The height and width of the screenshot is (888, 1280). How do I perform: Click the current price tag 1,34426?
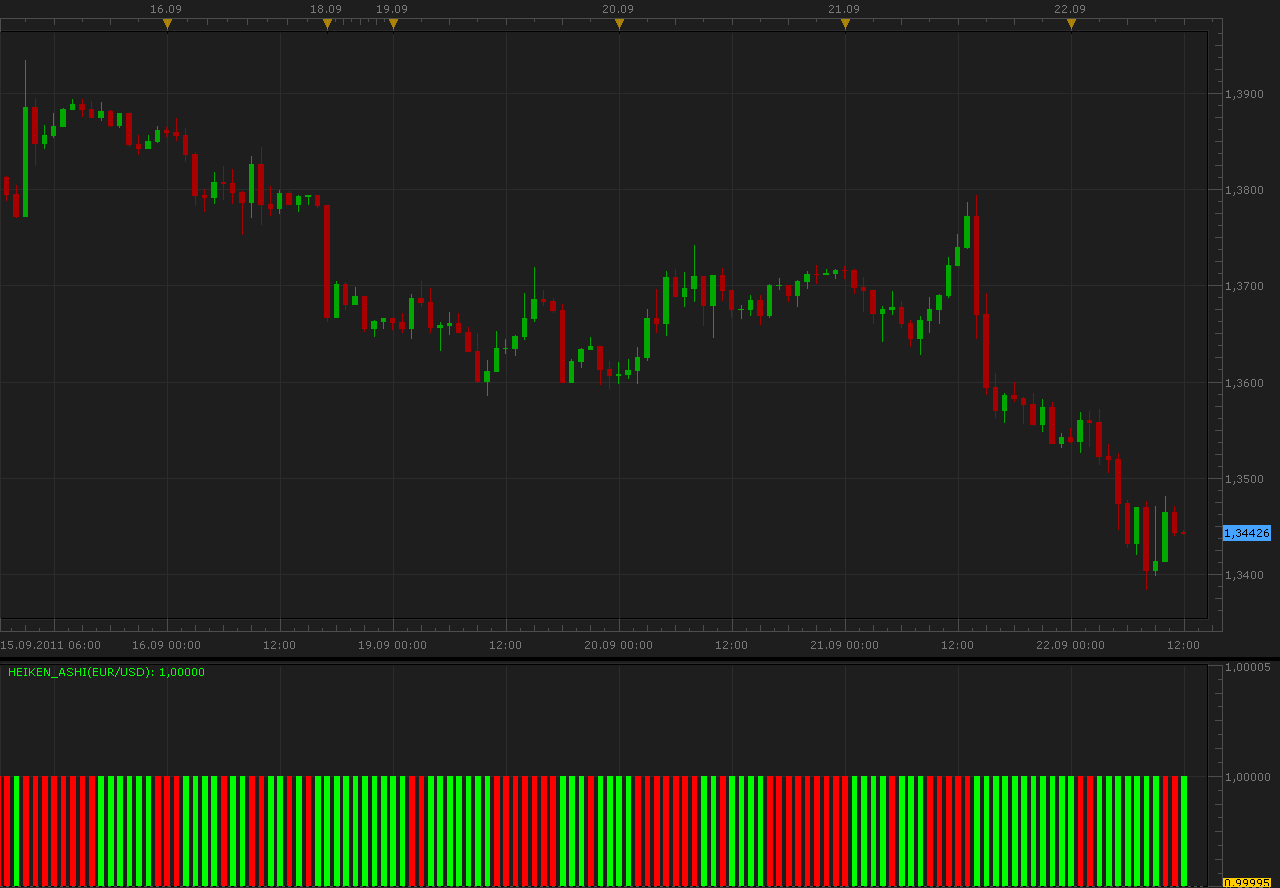pos(1246,533)
